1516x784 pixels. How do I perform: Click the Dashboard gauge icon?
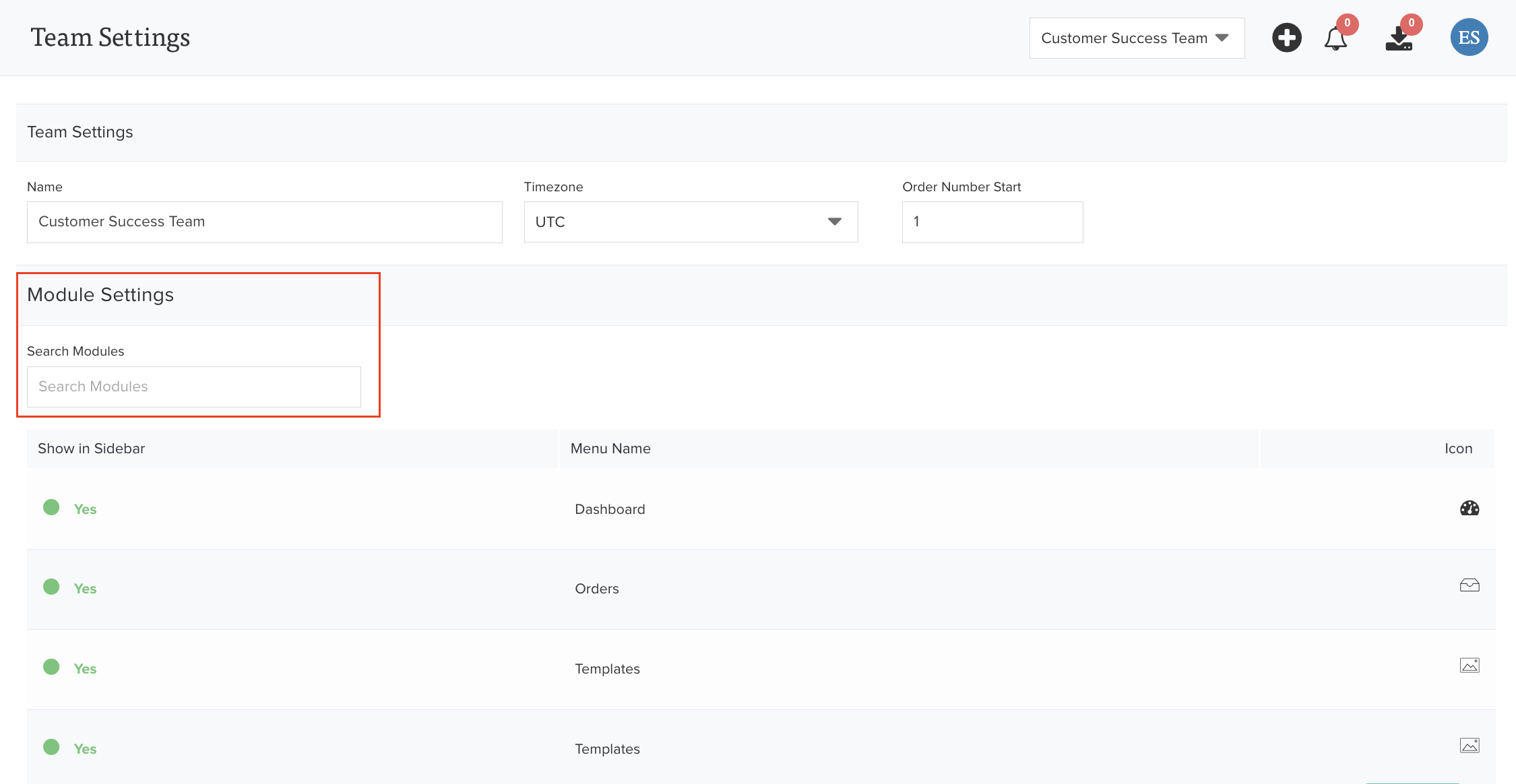coord(1470,509)
